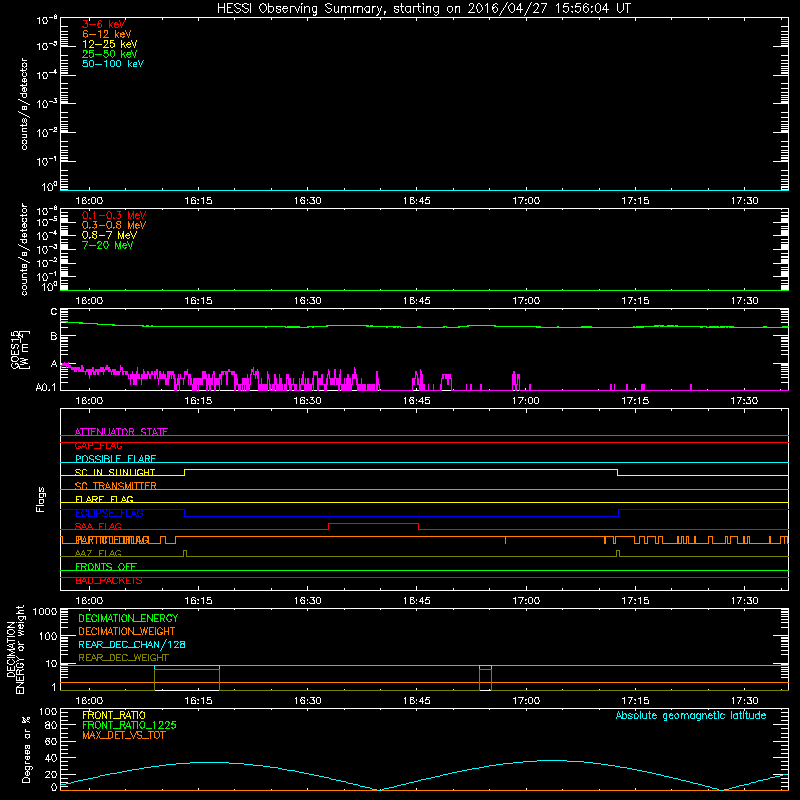This screenshot has height=800, width=800.
Task: Click the 0.1-0.3 MeV legend label
Action: point(114,215)
